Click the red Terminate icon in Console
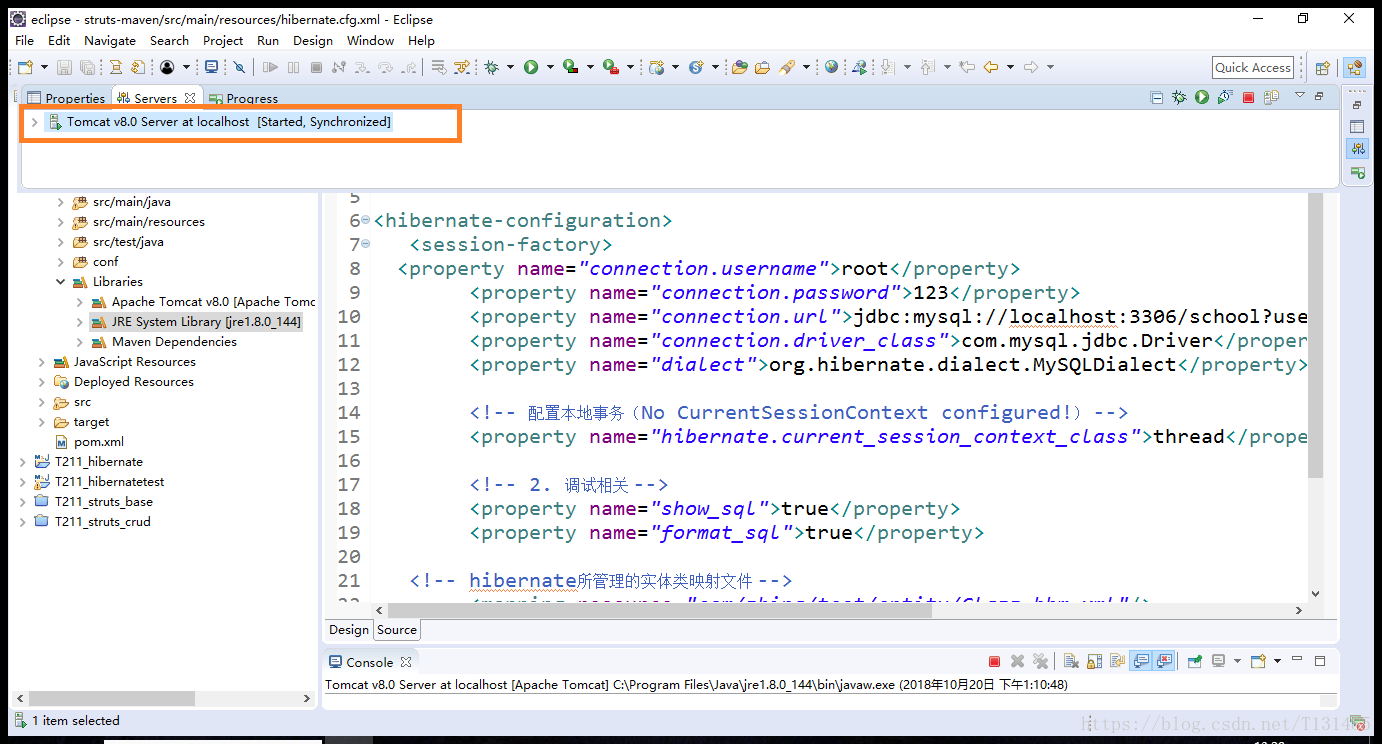 pyautogui.click(x=994, y=661)
